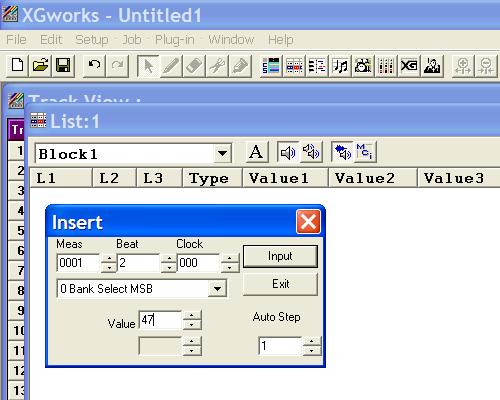The width and height of the screenshot is (500, 400).
Task: Click the Meas field showing 0001
Action: click(x=79, y=263)
